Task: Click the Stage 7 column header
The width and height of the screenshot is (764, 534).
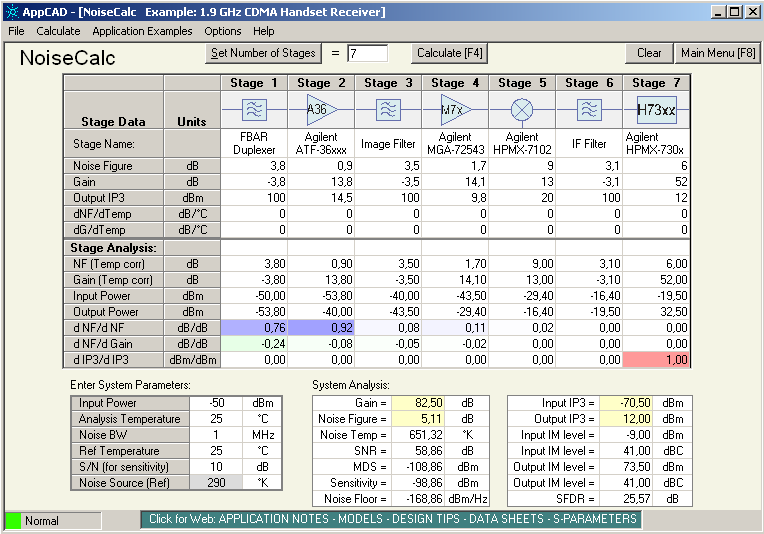Action: click(656, 83)
